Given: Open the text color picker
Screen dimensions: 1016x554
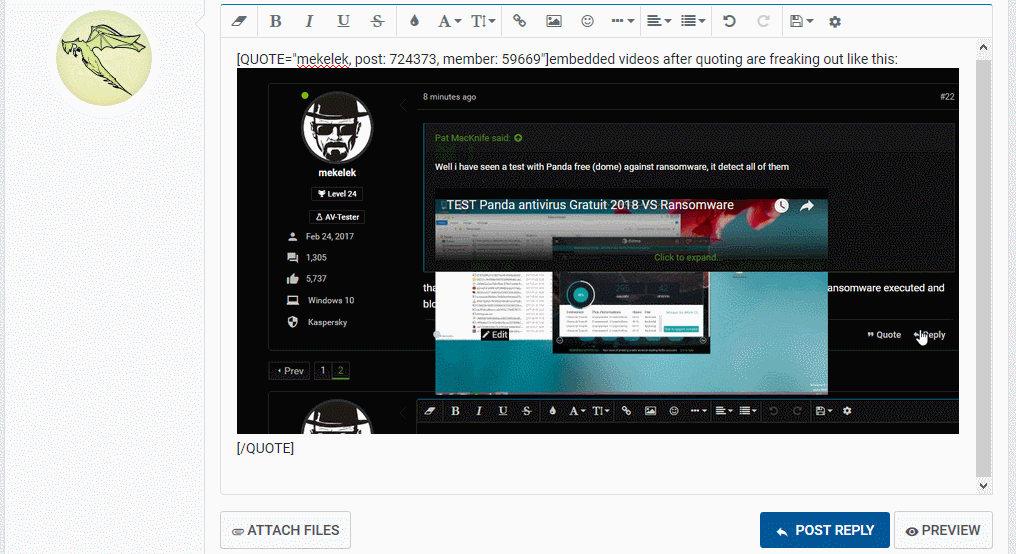Looking at the screenshot, I should [415, 21].
